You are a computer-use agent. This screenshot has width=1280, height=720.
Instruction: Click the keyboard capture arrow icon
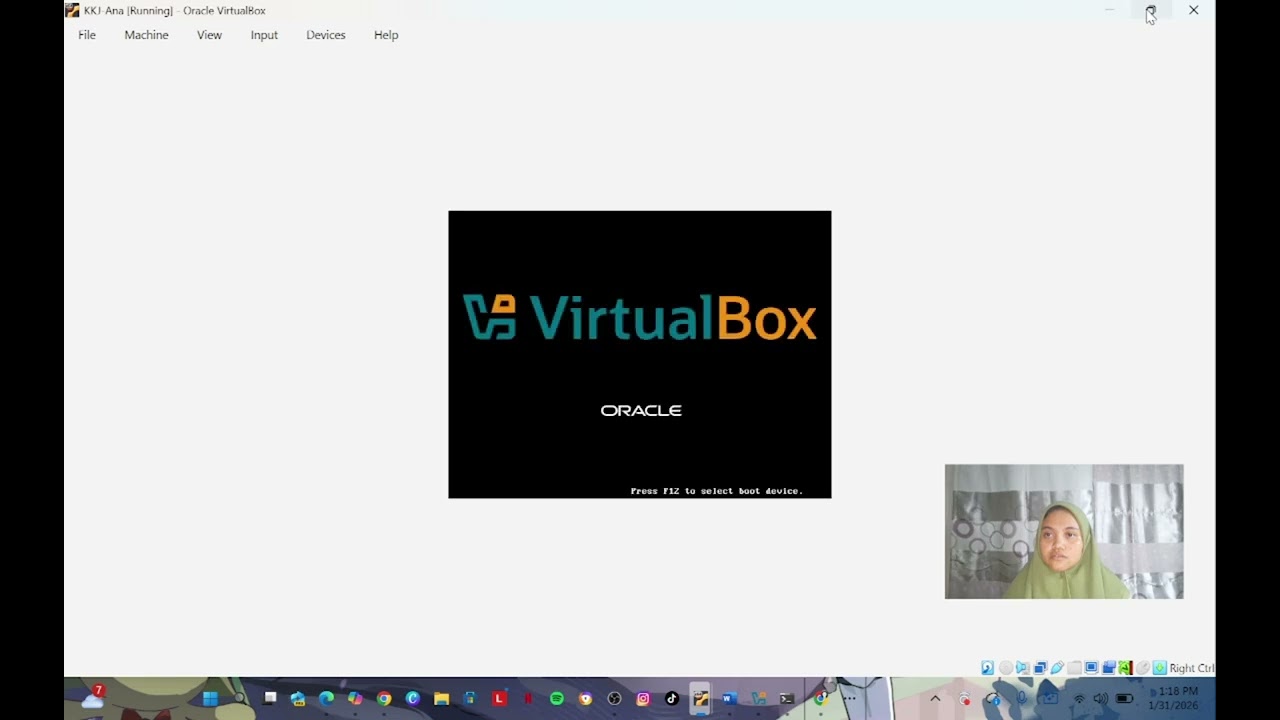pyautogui.click(x=1159, y=668)
